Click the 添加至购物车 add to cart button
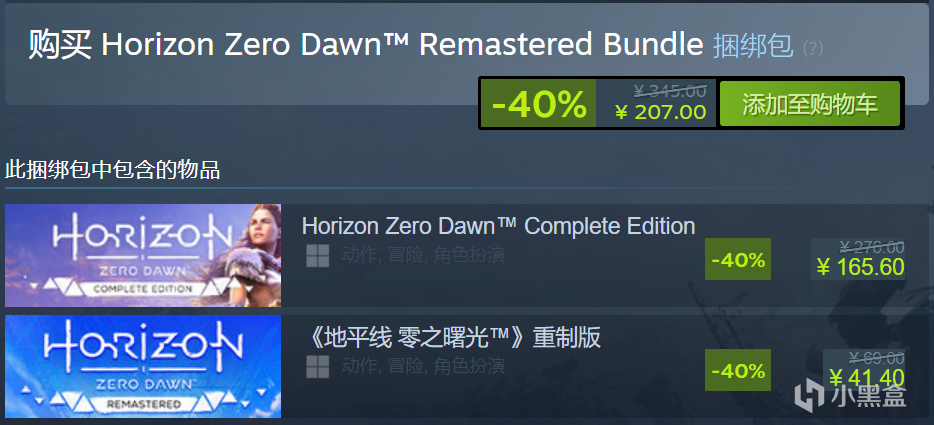Viewport: 934px width, 425px height. point(810,104)
